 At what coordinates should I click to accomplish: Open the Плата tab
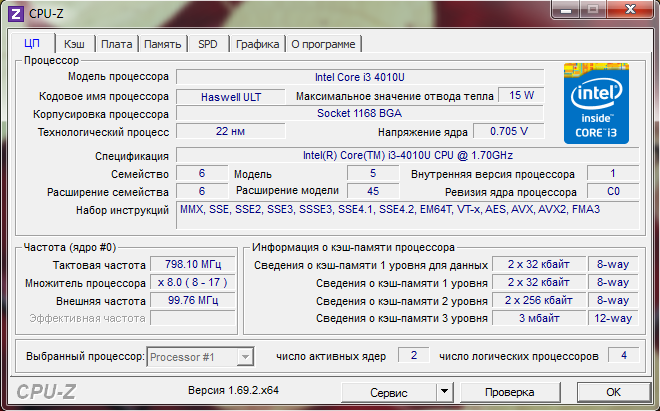pos(117,44)
